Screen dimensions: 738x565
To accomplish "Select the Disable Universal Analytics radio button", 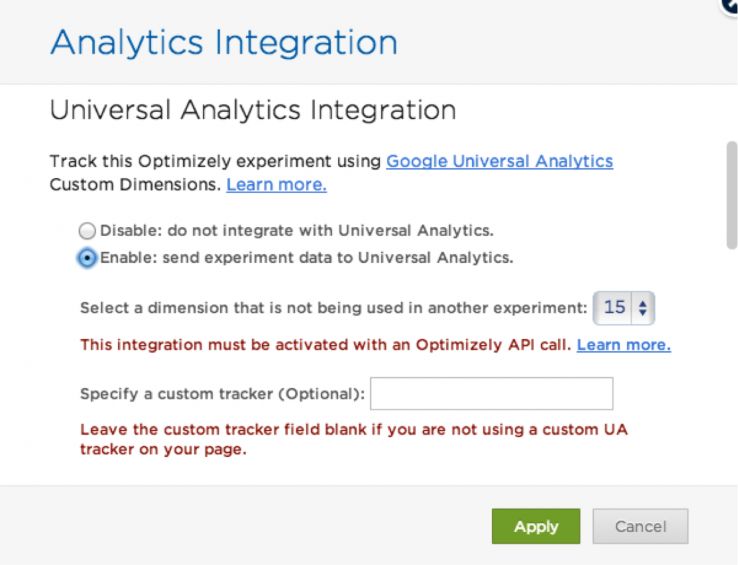I will click(x=87, y=228).
